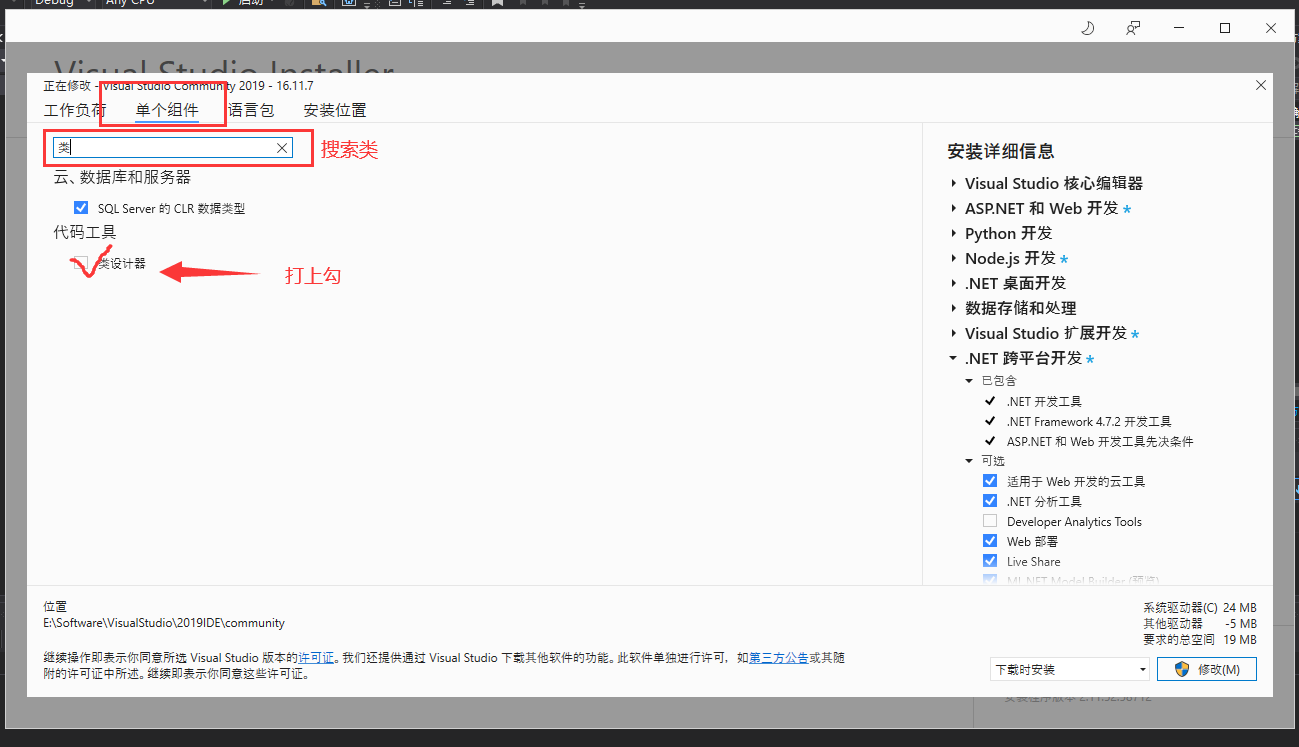Click .NET Framework 4.7.2 开发工具 item

(x=1089, y=421)
